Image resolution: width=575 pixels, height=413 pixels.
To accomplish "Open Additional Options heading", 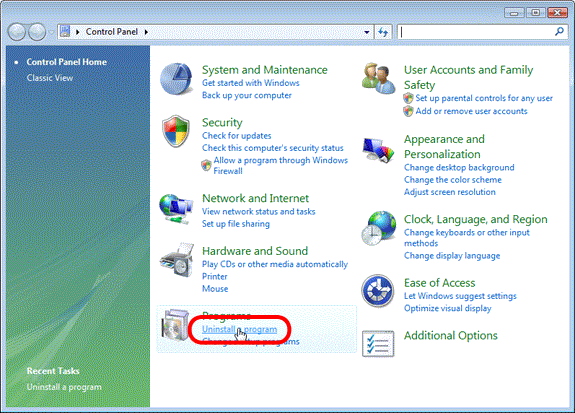I will [x=451, y=336].
